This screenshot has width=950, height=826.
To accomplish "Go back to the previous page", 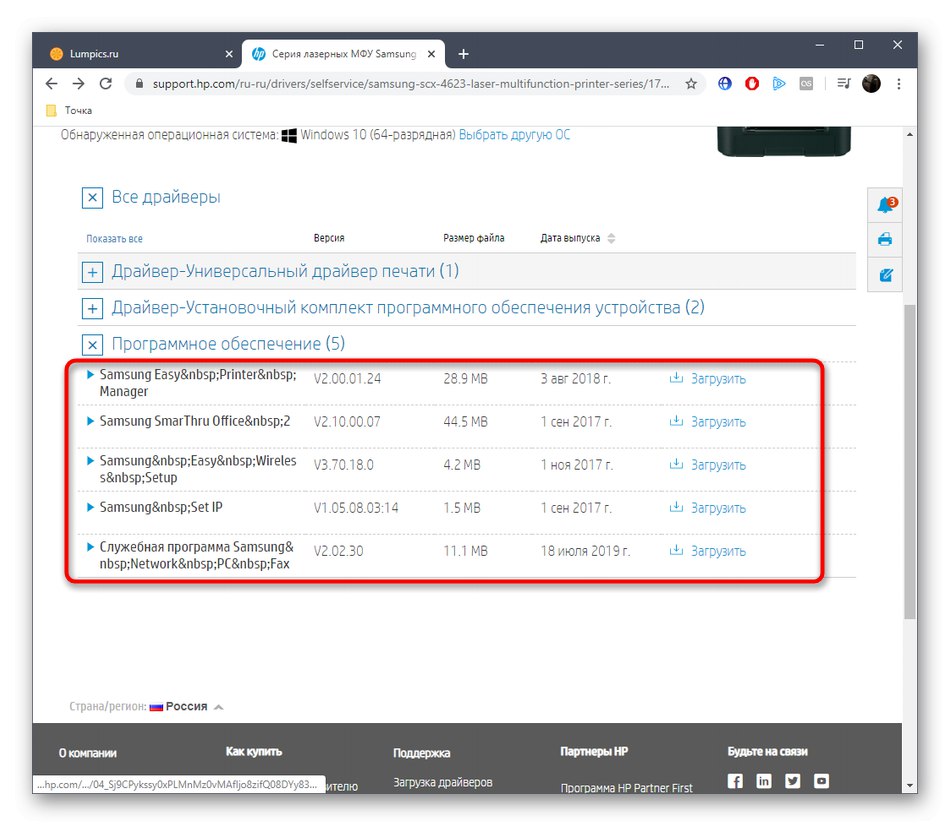I will 51,84.
